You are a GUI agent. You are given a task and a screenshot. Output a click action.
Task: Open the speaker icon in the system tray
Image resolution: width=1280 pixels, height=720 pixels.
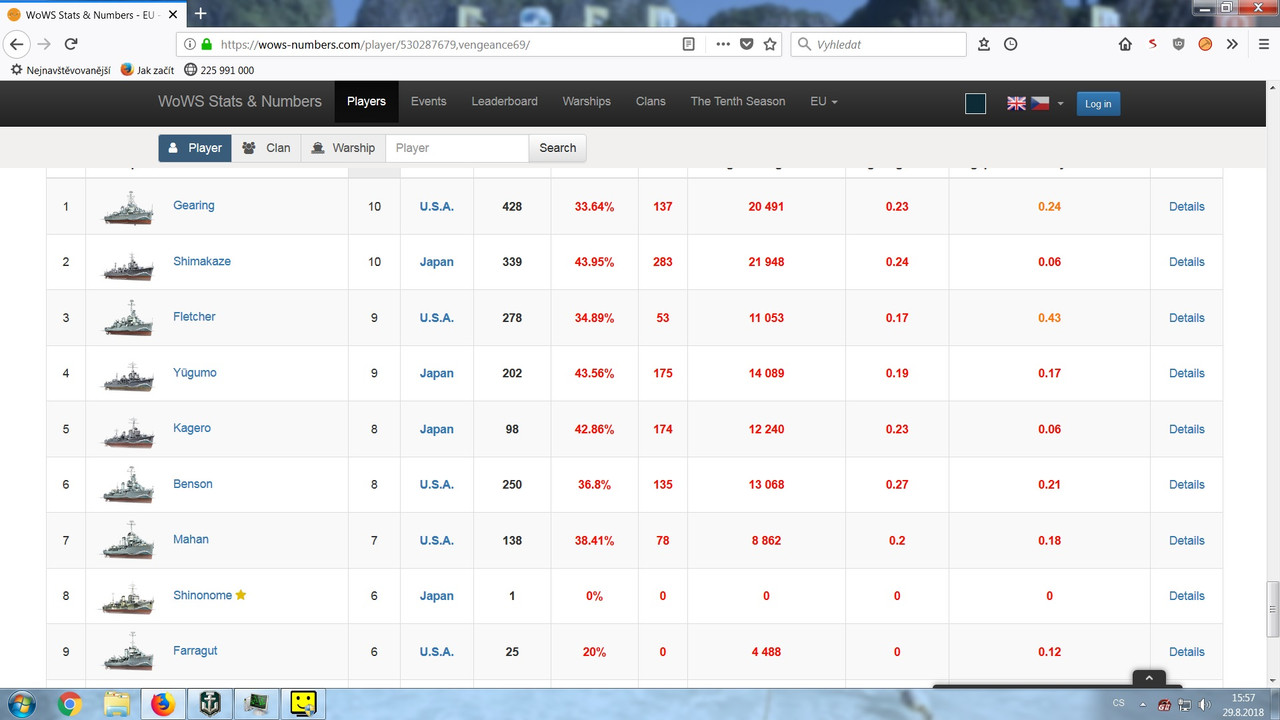(1203, 704)
